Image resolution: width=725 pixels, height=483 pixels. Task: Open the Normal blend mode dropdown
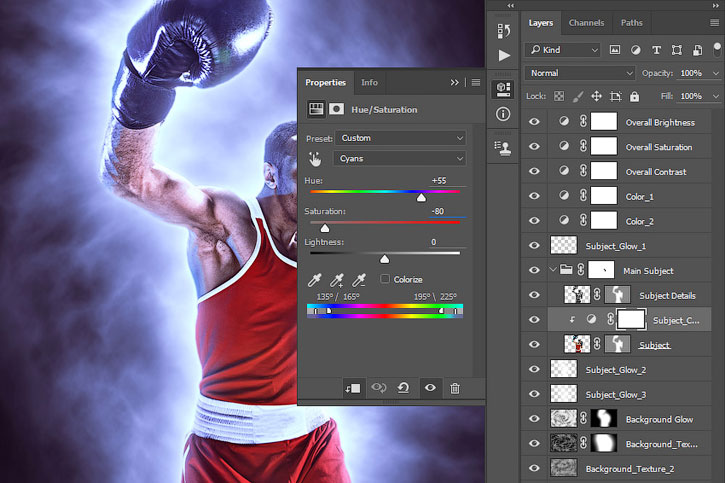click(x=580, y=73)
